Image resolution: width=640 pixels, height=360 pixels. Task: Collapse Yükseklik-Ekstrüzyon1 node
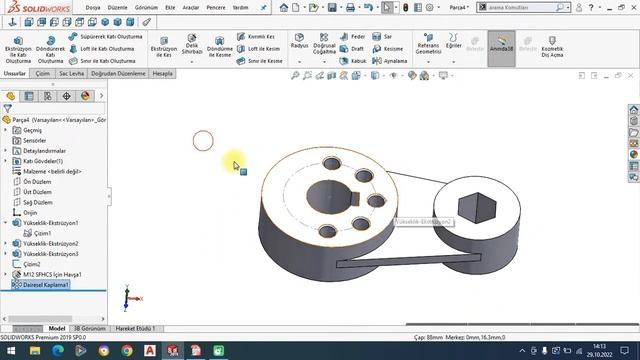[x=5, y=223]
